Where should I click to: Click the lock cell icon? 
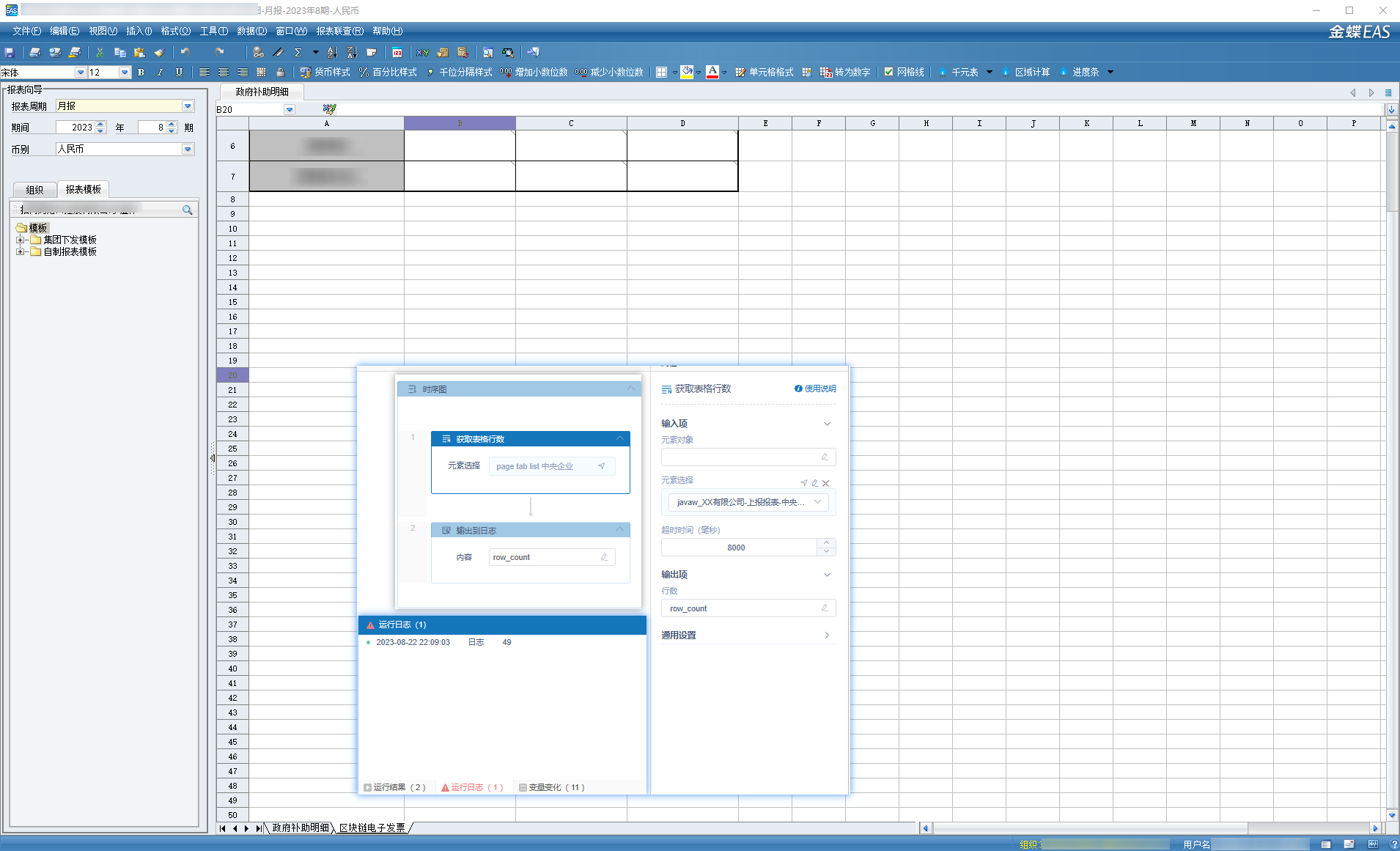tap(280, 72)
